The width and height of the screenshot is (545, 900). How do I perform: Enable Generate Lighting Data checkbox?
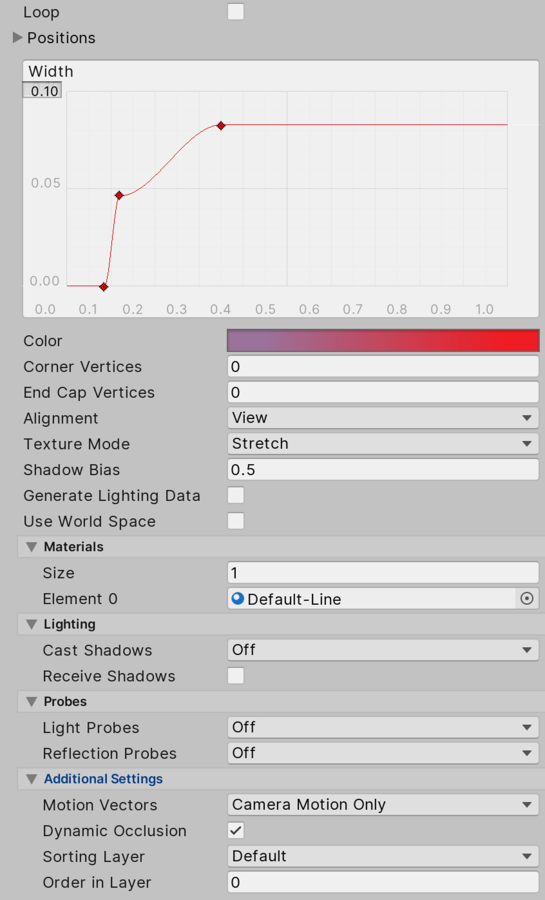tap(236, 495)
